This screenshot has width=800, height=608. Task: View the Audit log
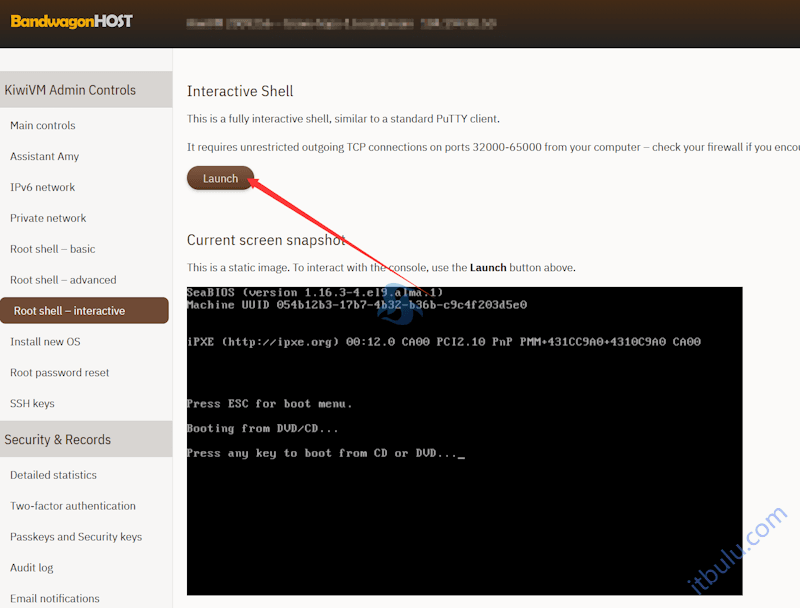pyautogui.click(x=32, y=568)
